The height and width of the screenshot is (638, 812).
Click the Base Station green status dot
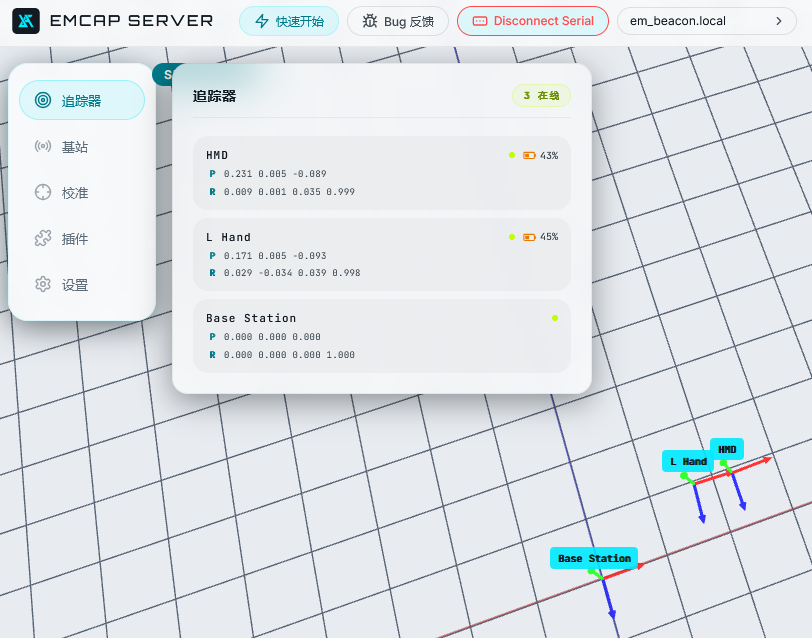point(555,318)
